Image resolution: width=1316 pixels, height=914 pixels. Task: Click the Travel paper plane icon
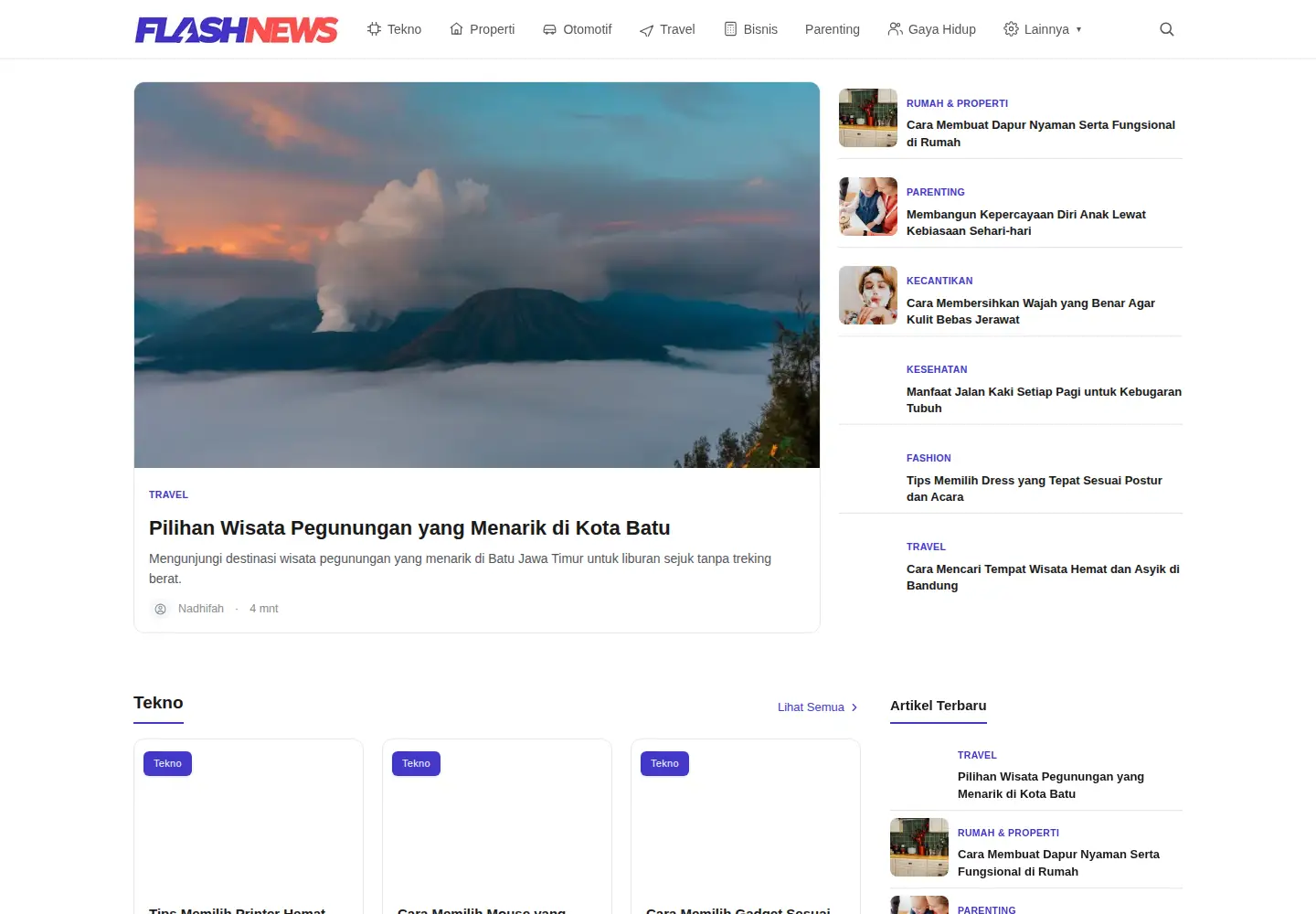pos(646,30)
